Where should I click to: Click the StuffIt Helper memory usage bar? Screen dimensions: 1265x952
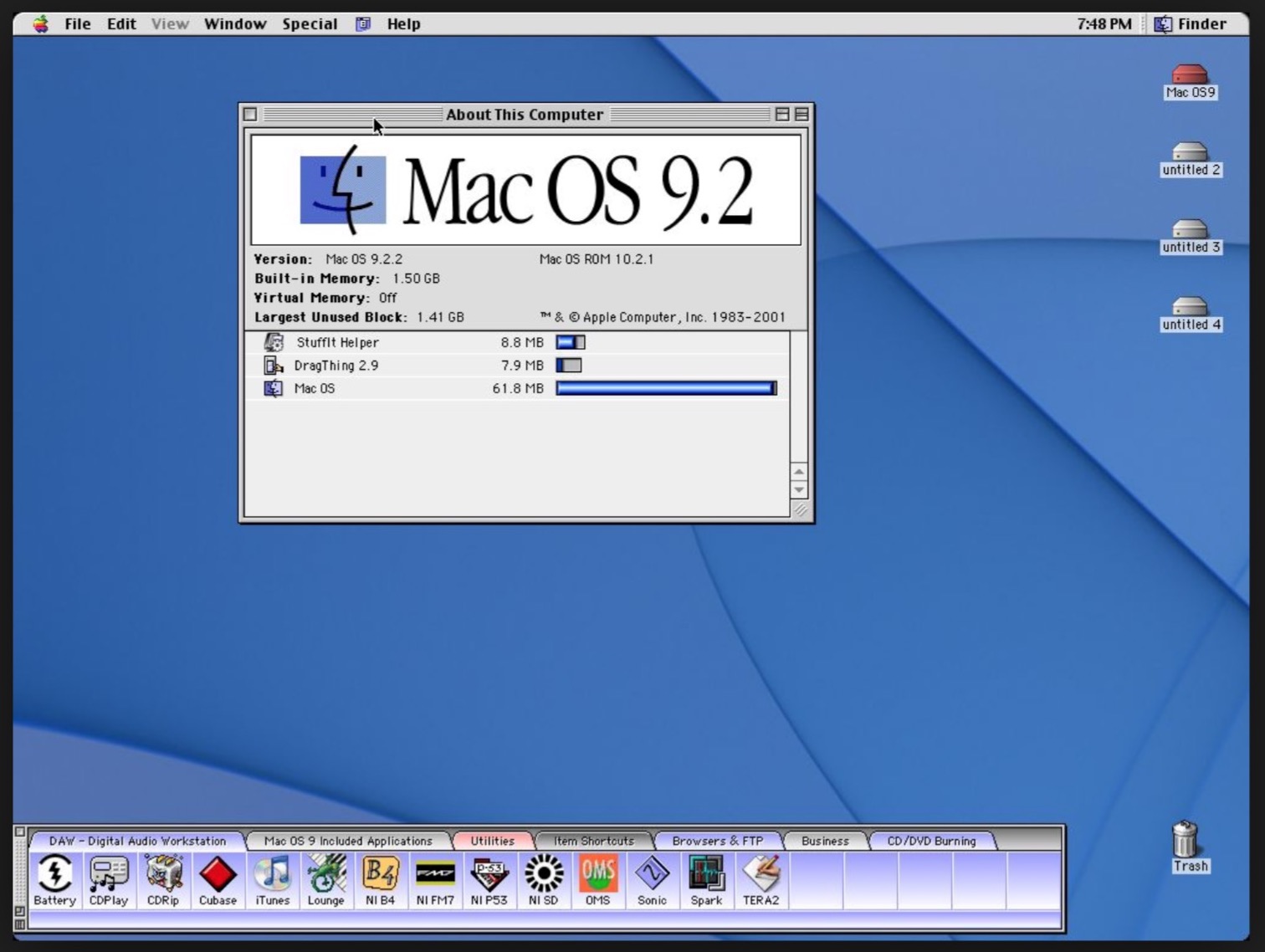click(571, 342)
